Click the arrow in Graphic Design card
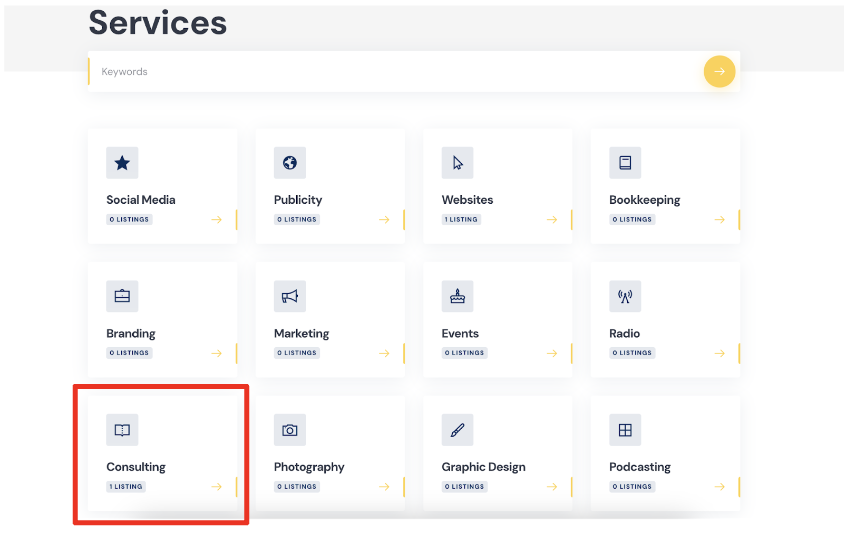Screen dimensions: 844x540 (x=552, y=487)
